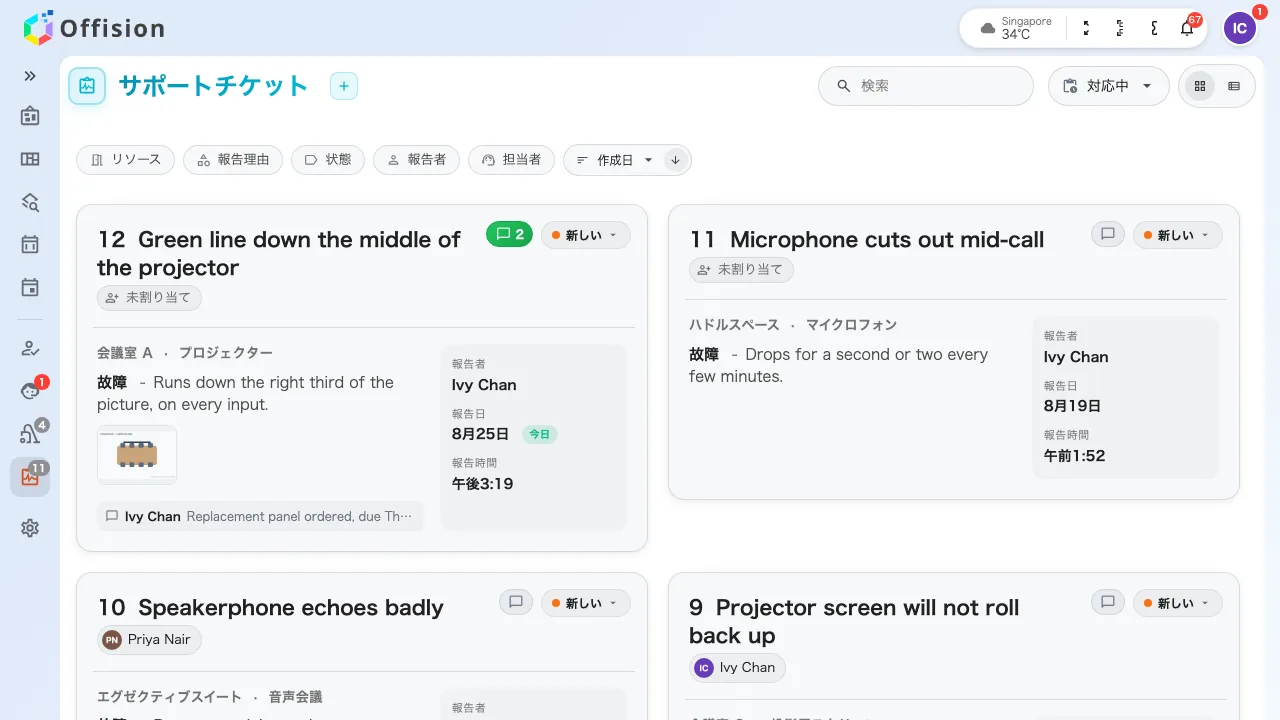The image size is (1280, 720).
Task: Open the settings gear in sidebar
Action: click(x=30, y=528)
